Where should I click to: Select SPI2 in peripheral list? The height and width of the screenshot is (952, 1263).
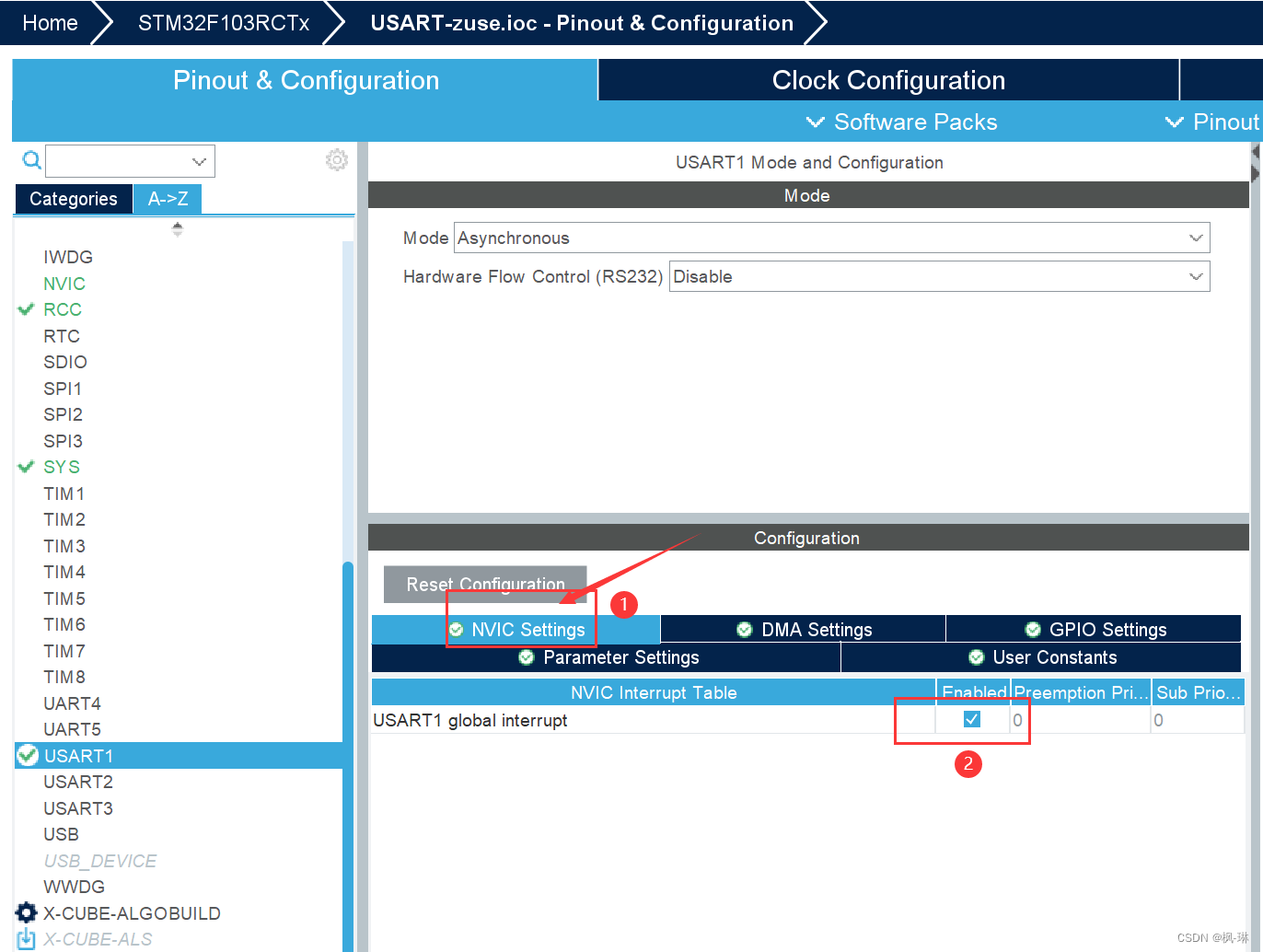[x=63, y=414]
